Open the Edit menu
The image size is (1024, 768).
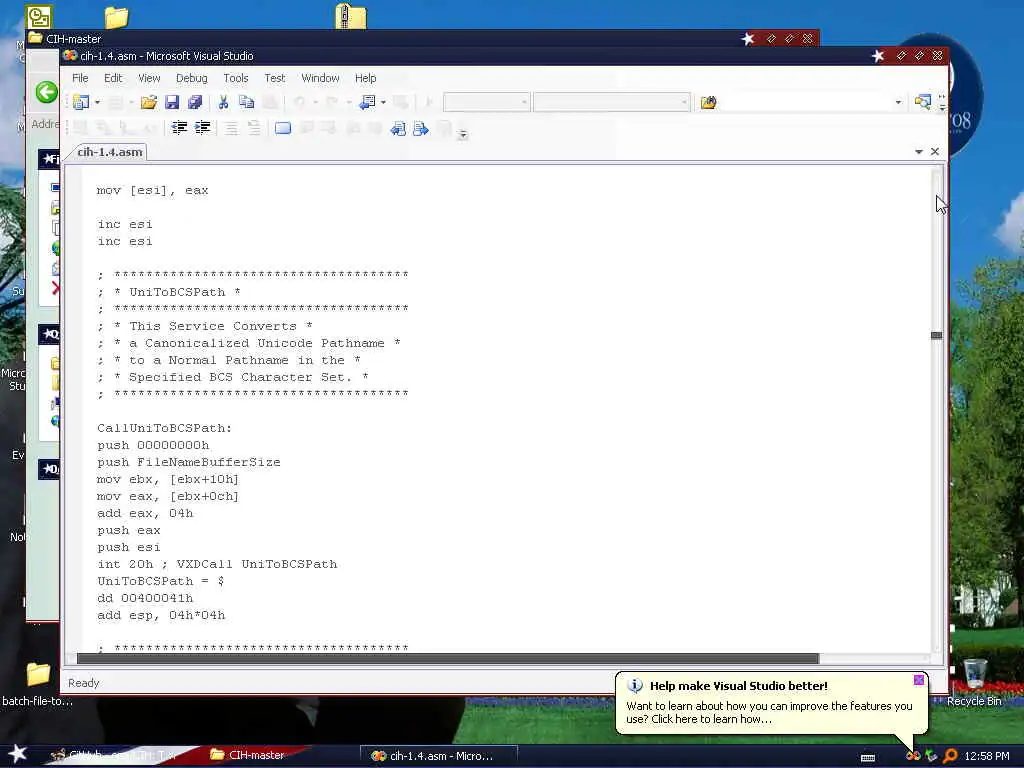(113, 78)
